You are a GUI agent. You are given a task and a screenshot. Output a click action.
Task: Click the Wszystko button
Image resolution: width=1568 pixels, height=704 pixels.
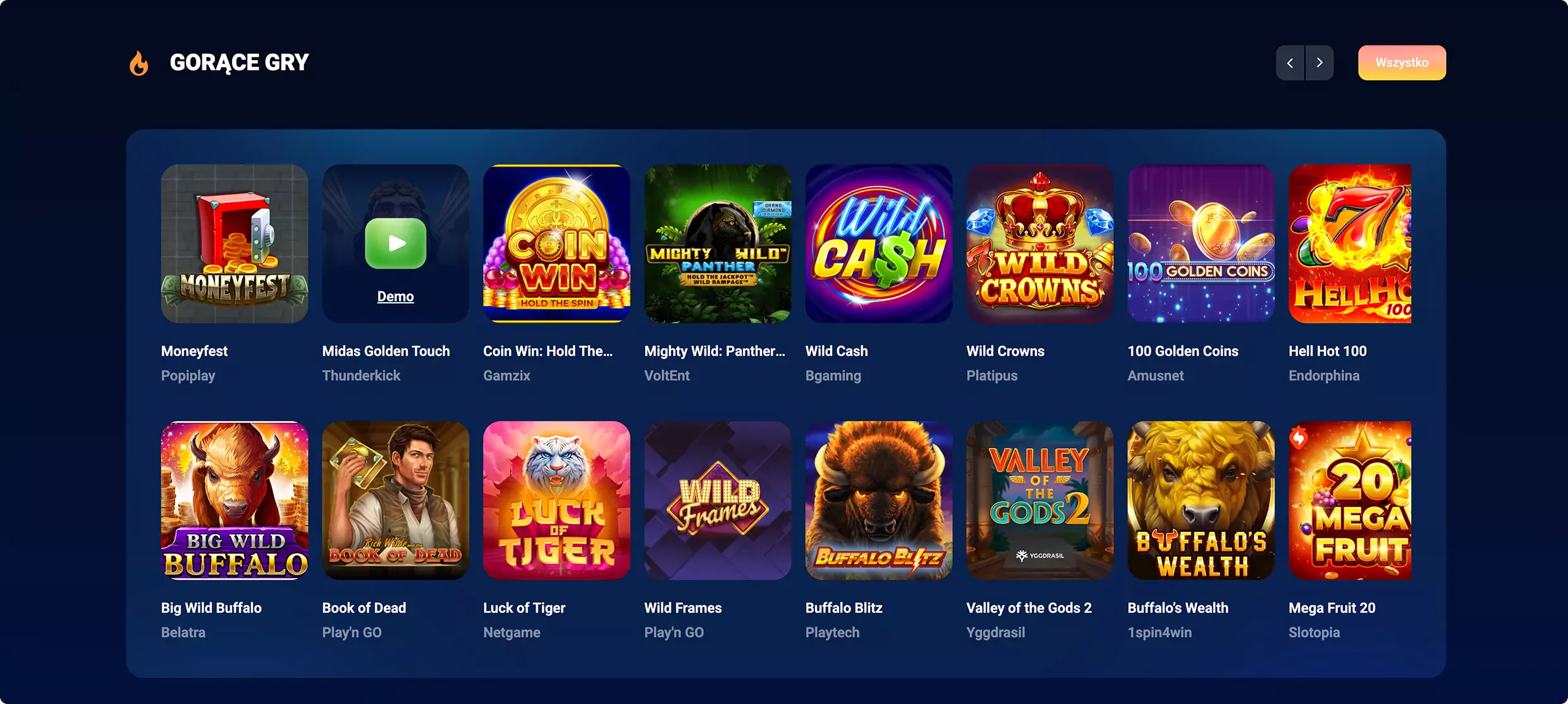[x=1402, y=63]
